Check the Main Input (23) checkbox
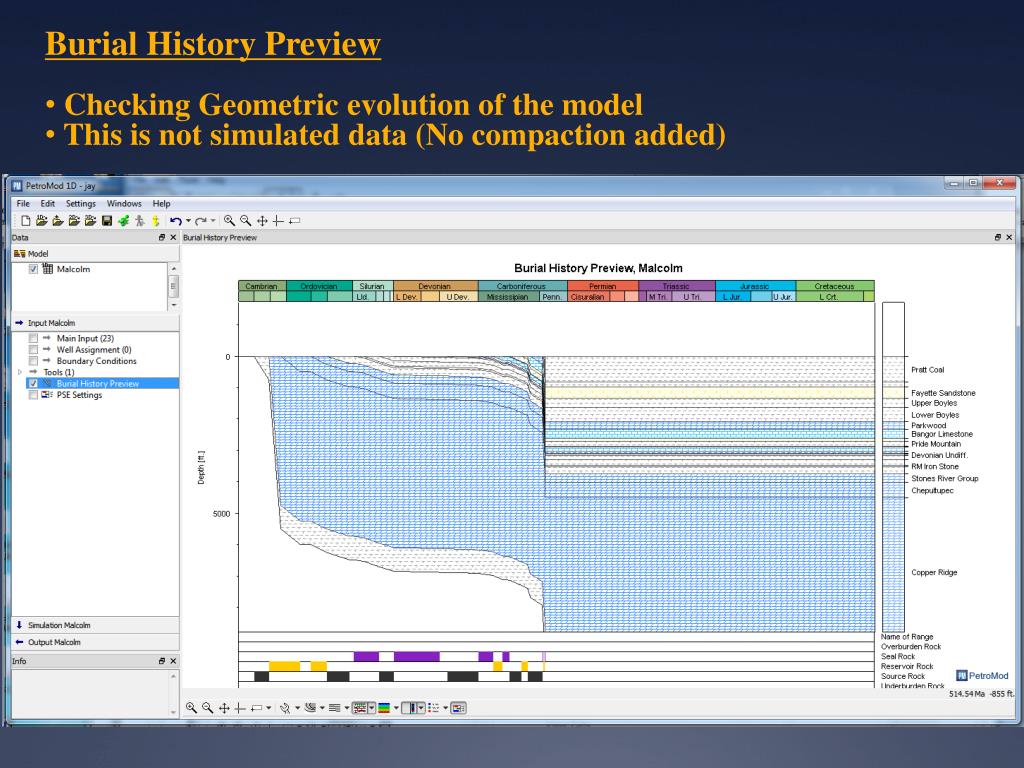The width and height of the screenshot is (1024, 768). point(33,338)
